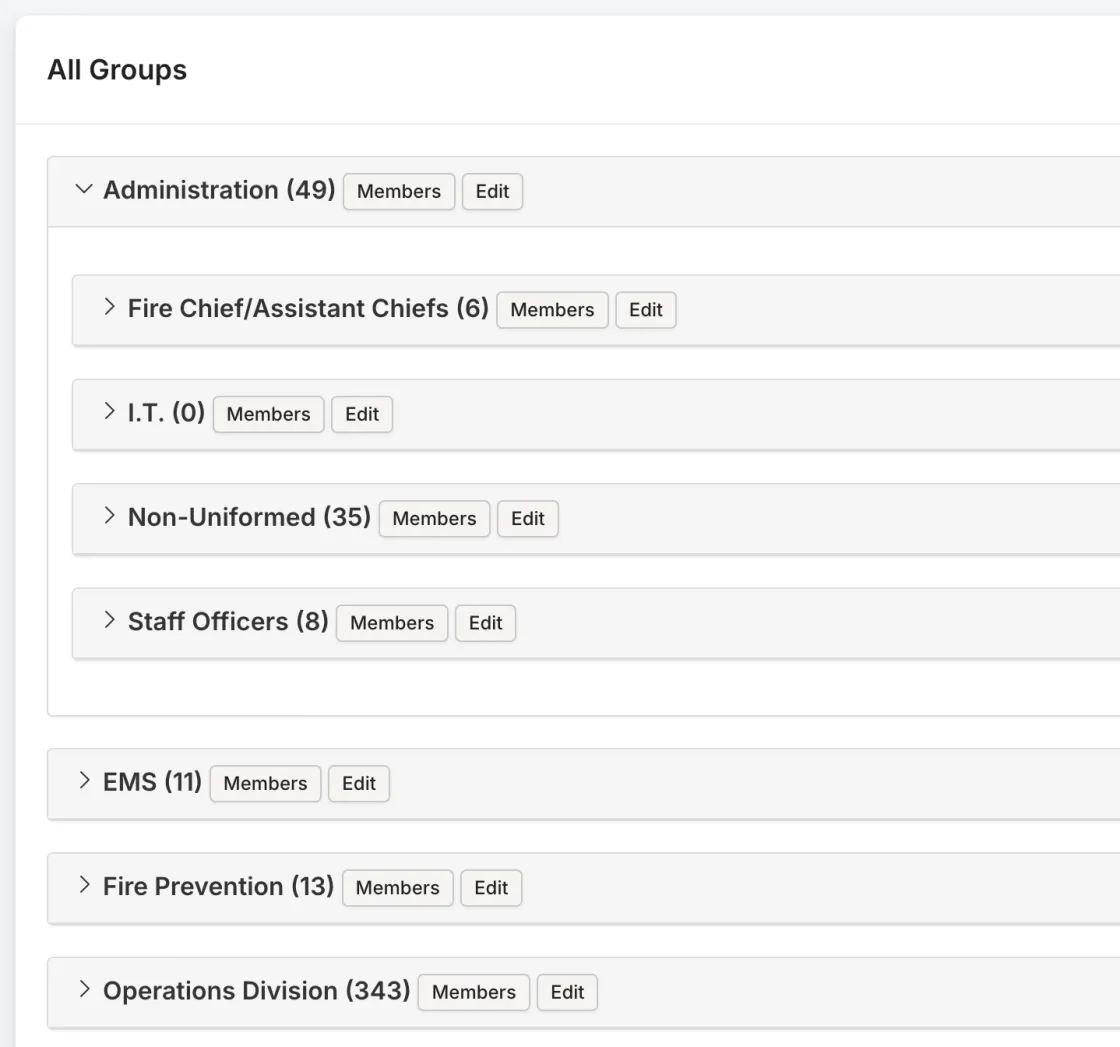Expand the Fire Prevention group chevron

[85, 885]
